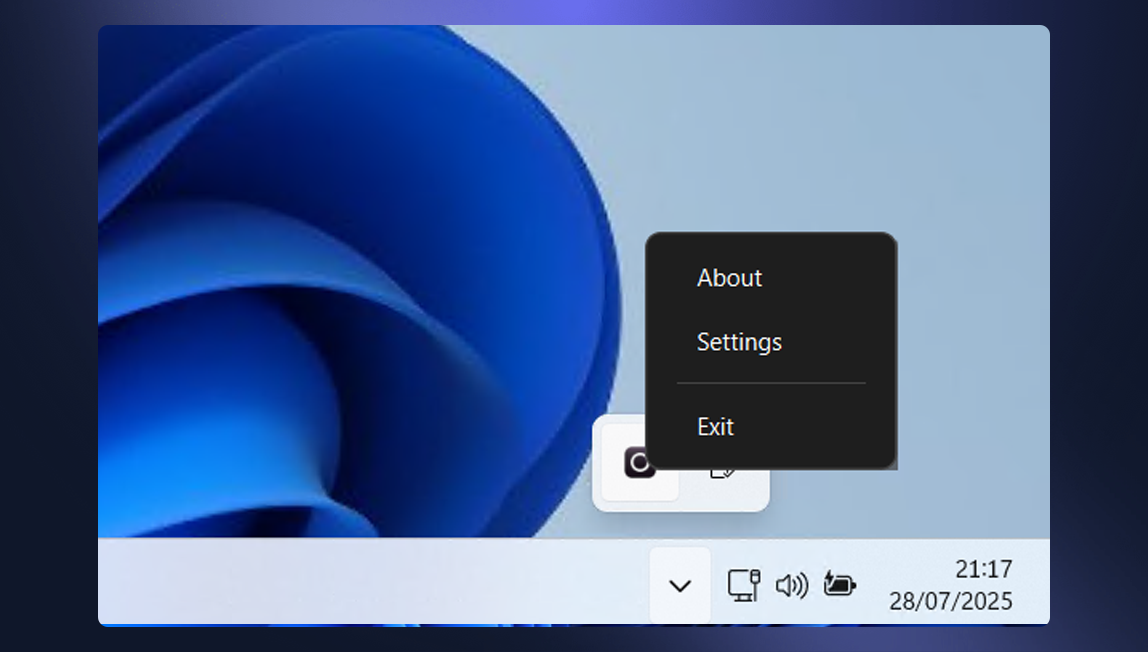Click the clock showing 21:17
1148x652 pixels.
click(x=983, y=568)
